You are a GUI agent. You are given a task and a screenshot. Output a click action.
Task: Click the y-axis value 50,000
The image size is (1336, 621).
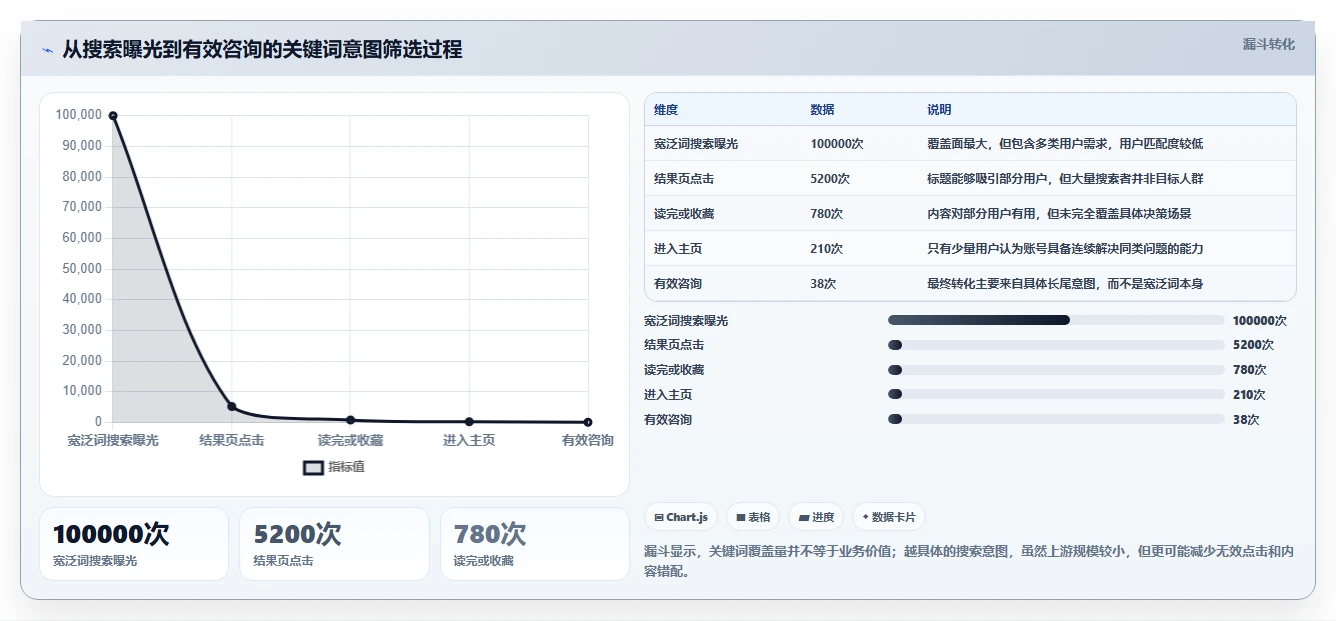(x=82, y=268)
